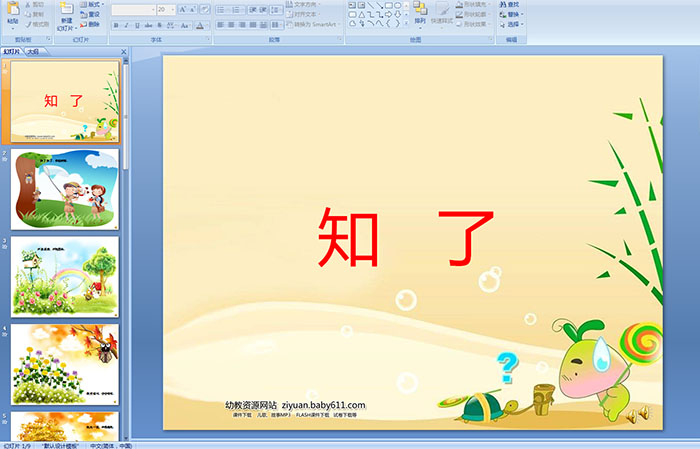Viewport: 700px width, 449px height.
Task: Close the slide thumbnails pane
Action: pyautogui.click(x=124, y=52)
